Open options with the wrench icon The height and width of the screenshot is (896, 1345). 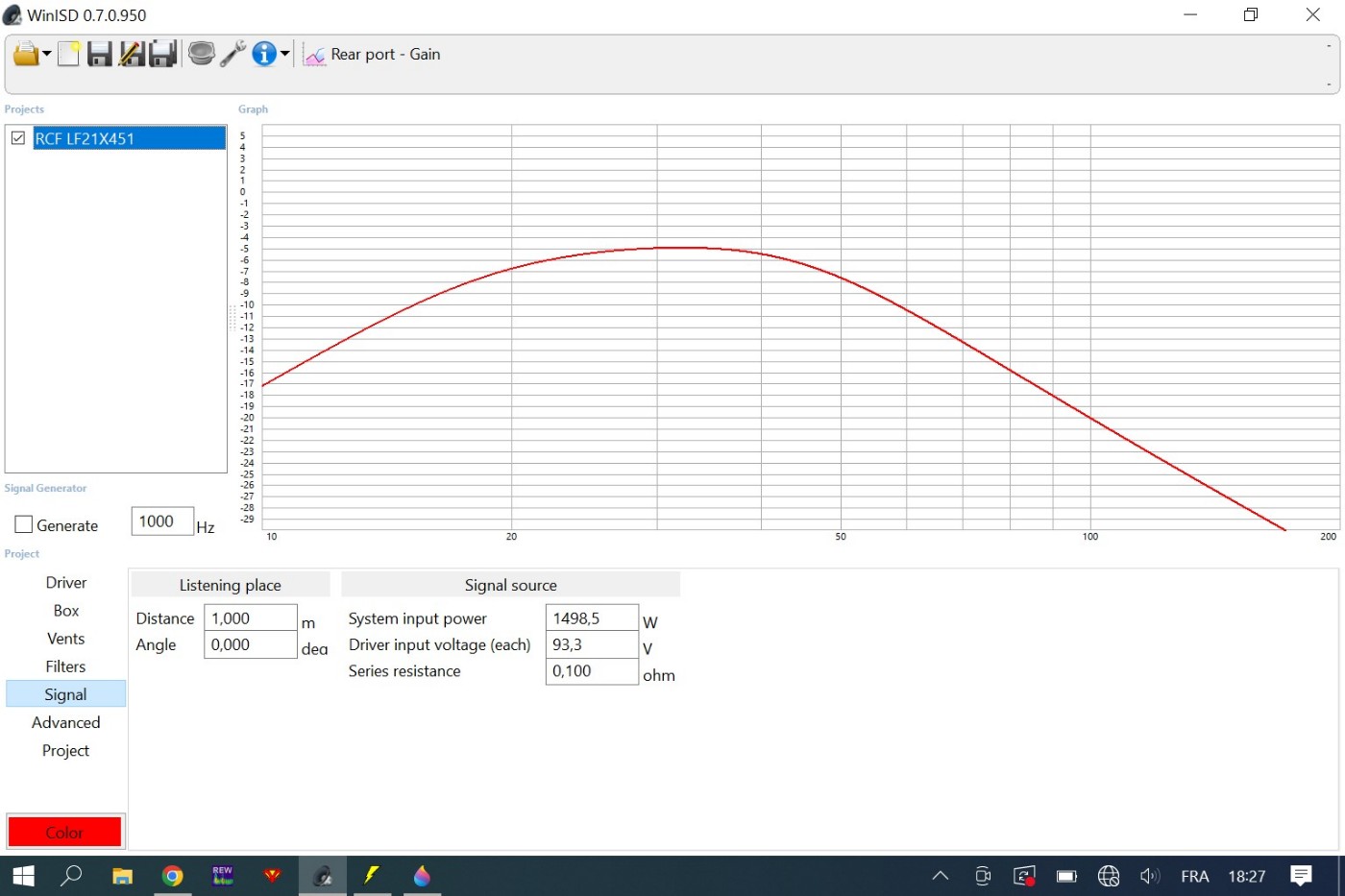(x=232, y=54)
